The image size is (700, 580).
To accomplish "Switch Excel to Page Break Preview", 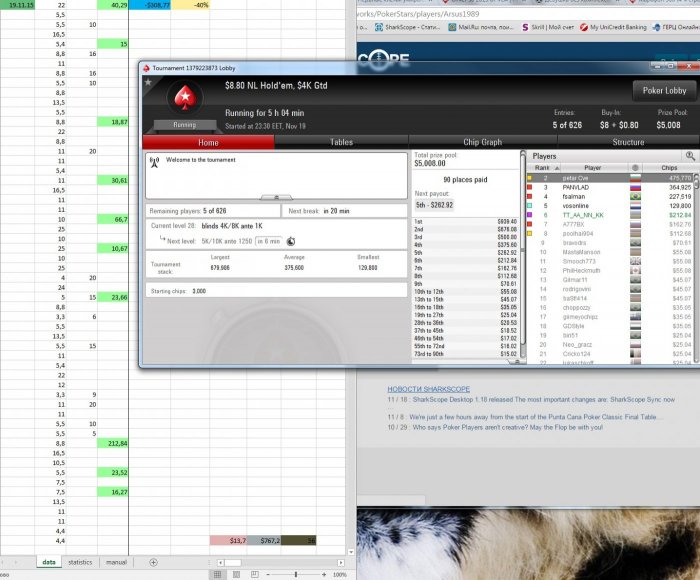I will coord(254,574).
